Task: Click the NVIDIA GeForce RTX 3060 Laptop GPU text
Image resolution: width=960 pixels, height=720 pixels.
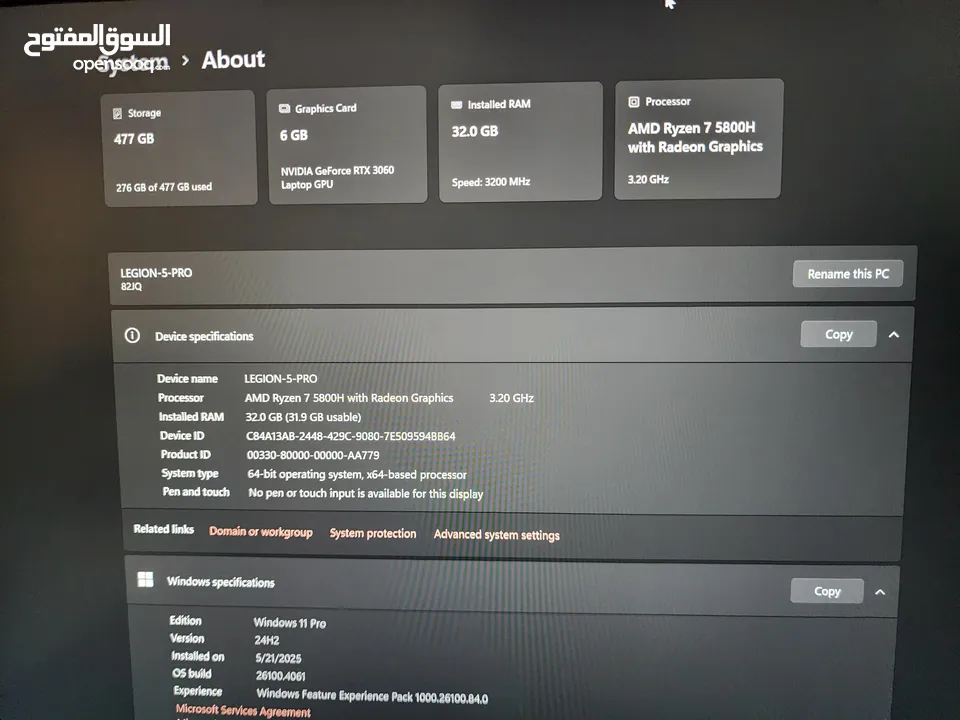Action: click(x=337, y=178)
